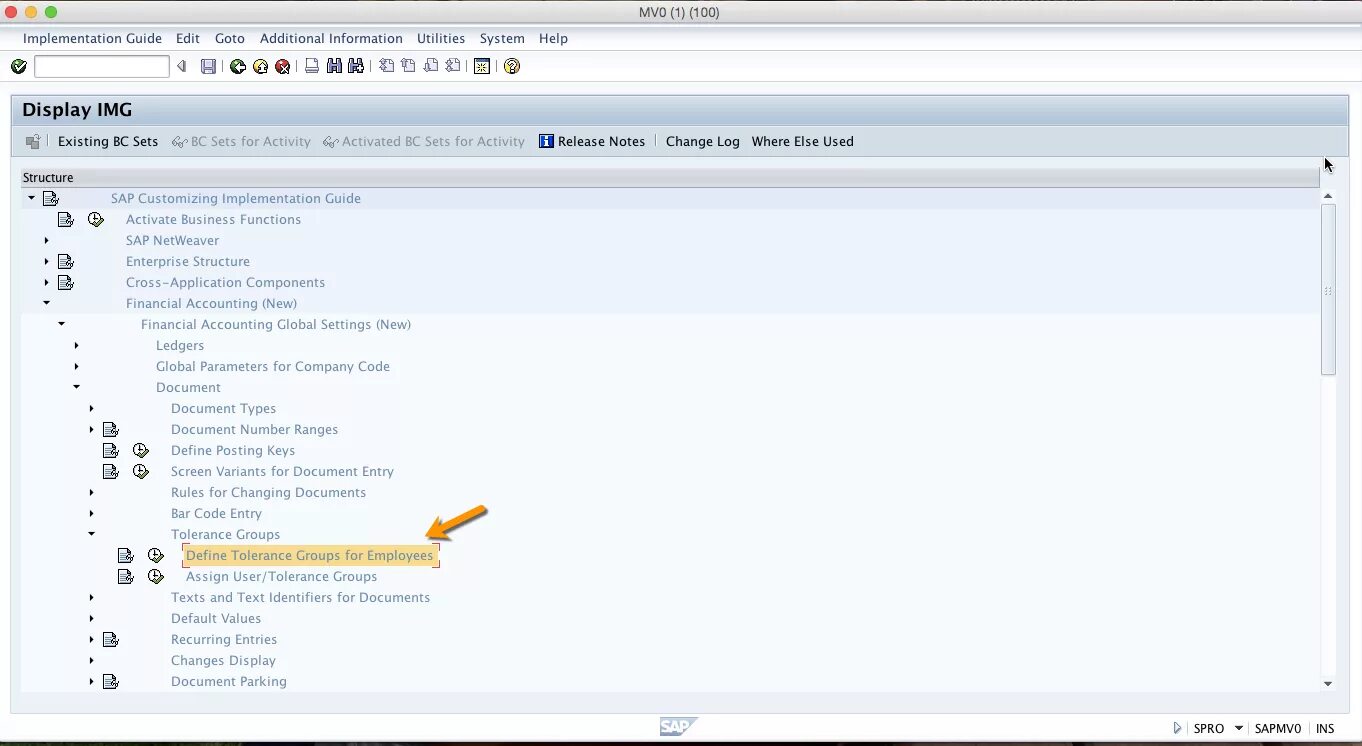Click the icon left of Existing BC Sets
The width and height of the screenshot is (1362, 746).
[x=33, y=142]
